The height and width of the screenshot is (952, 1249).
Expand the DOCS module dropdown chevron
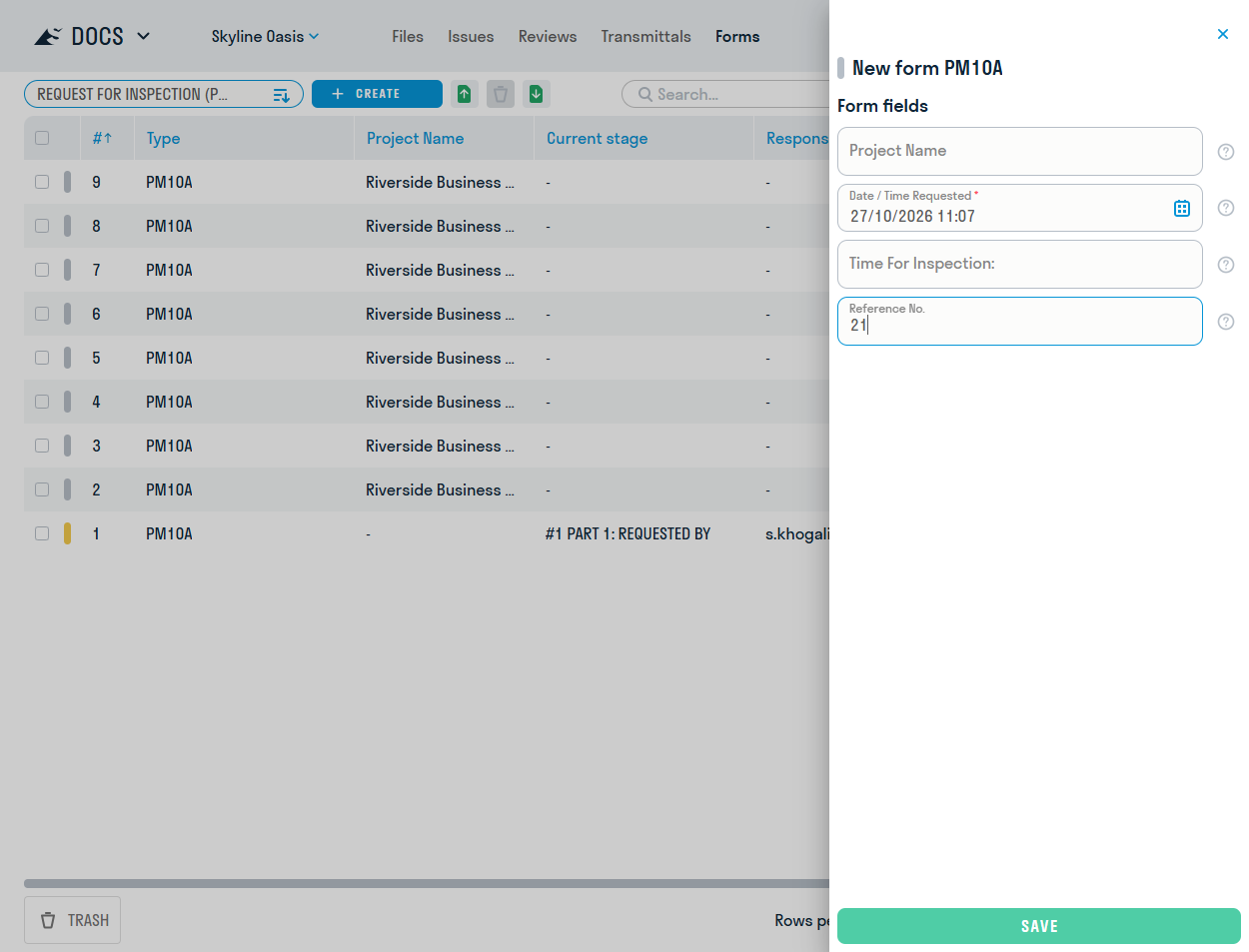point(144,36)
